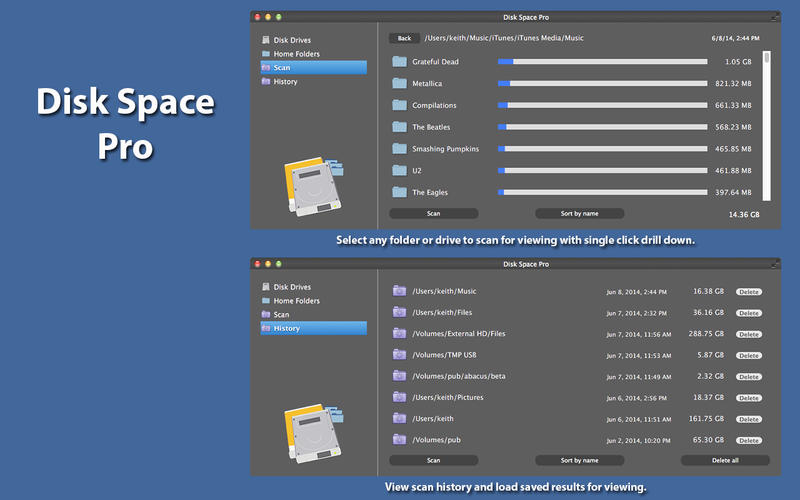Click folder icon for /Users/keith/Music
Viewport: 800px width, 500px height.
pos(399,291)
